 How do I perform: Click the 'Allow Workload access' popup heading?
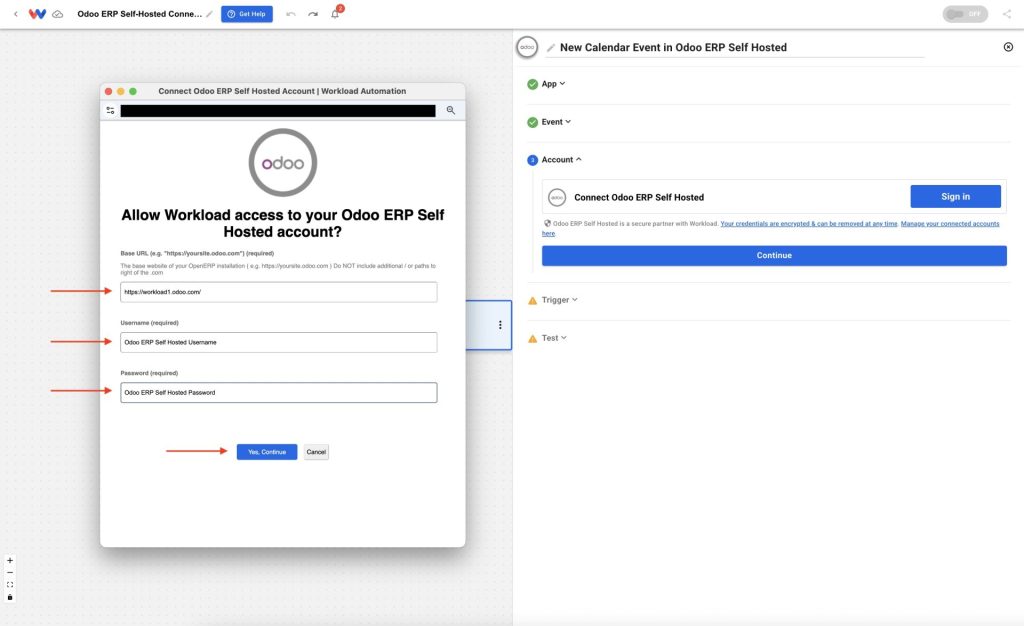point(283,223)
